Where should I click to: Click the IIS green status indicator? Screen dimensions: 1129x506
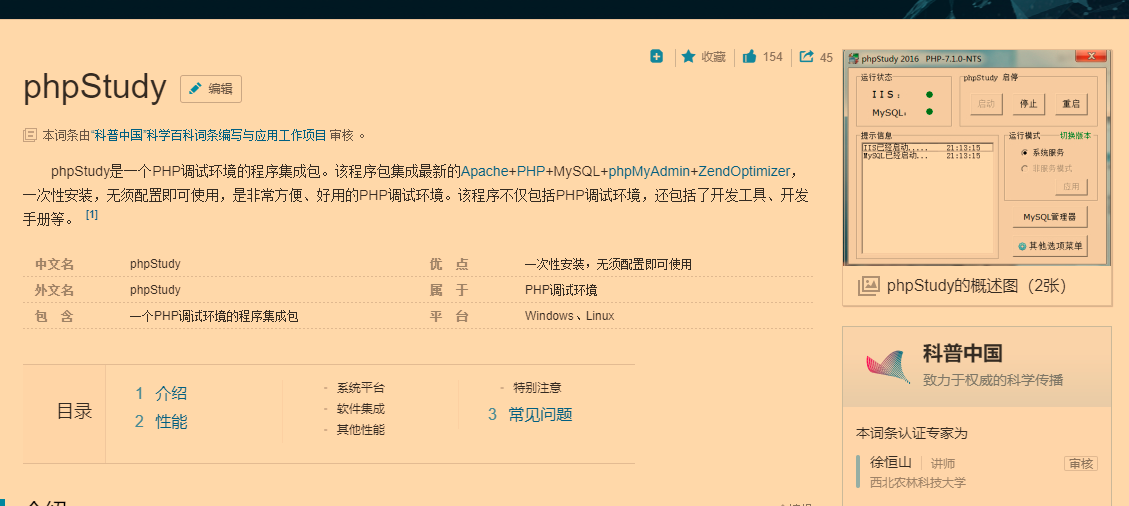coord(930,94)
